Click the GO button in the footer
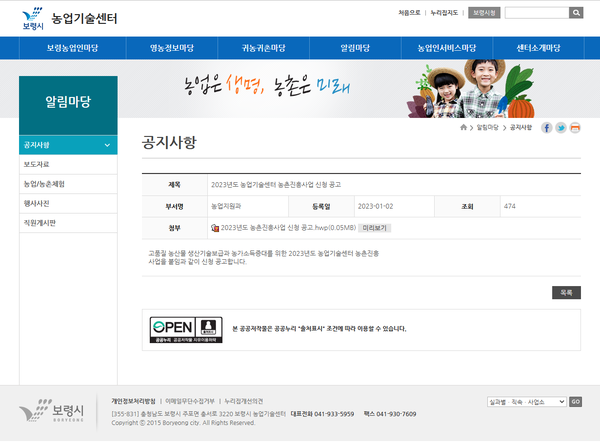The width and height of the screenshot is (600, 443). (x=576, y=402)
